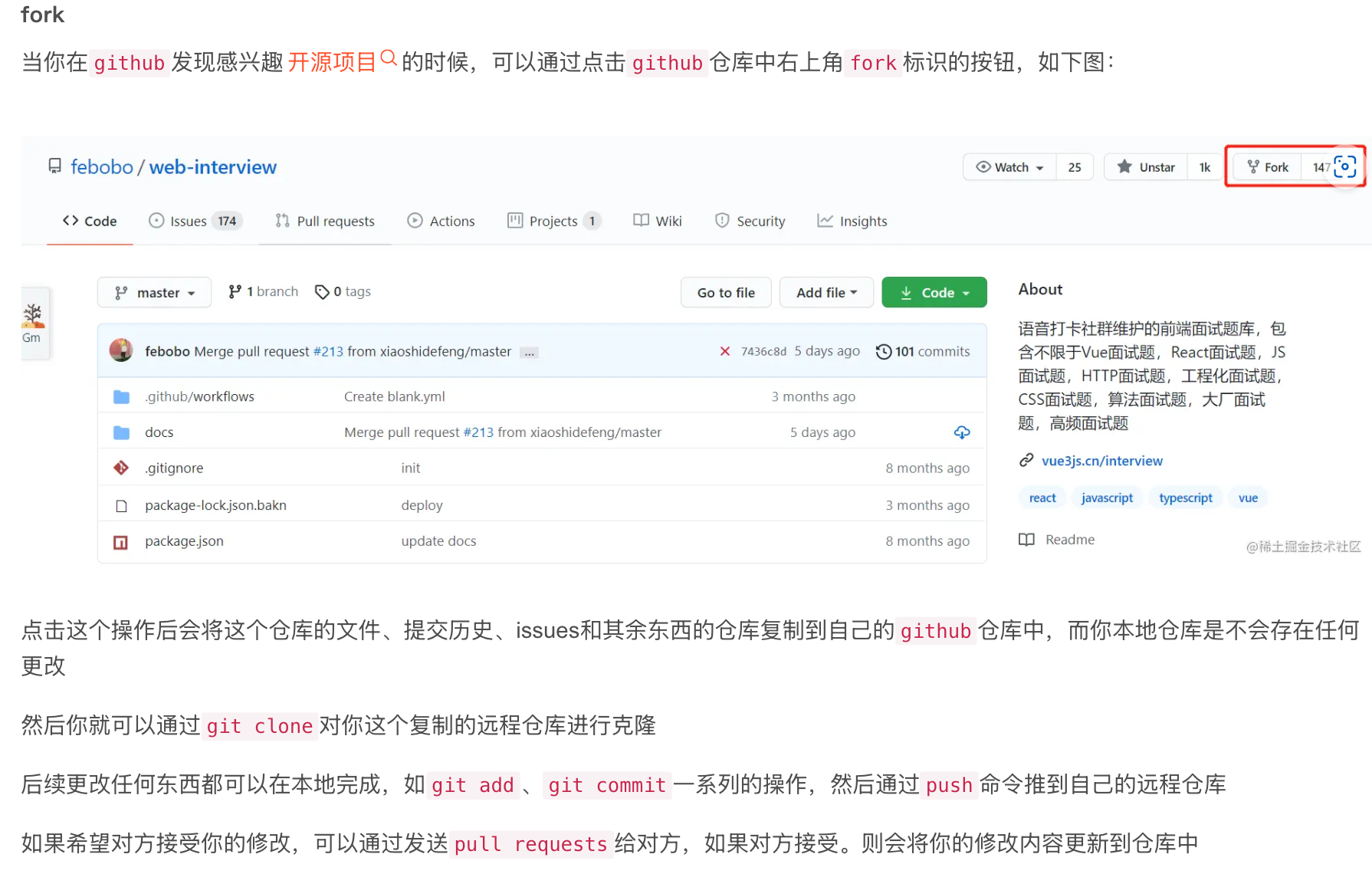This screenshot has width=1372, height=874.
Task: Open the web-interview repository link
Action: pyautogui.click(x=212, y=167)
